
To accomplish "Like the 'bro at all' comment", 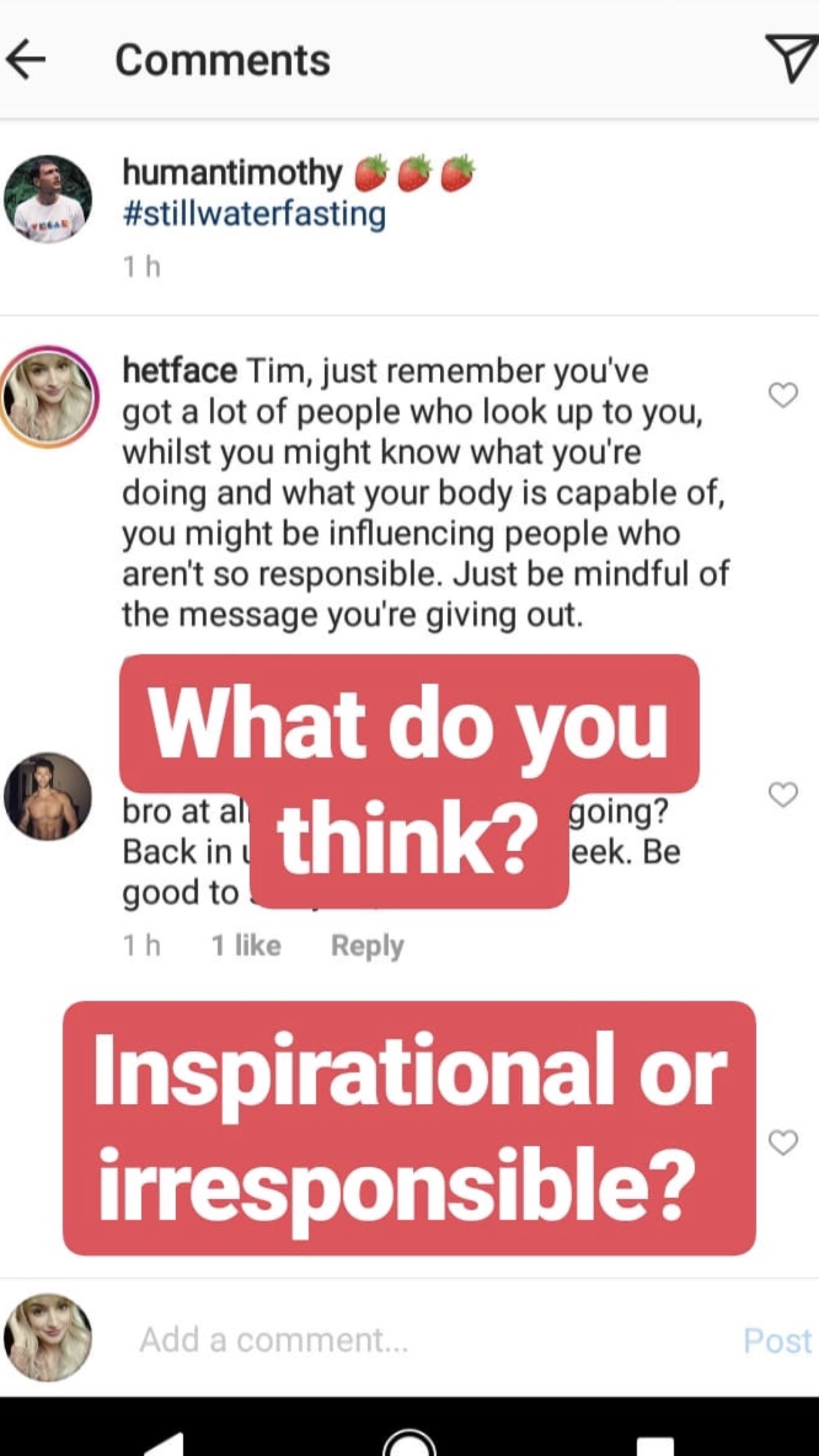I will (x=783, y=795).
